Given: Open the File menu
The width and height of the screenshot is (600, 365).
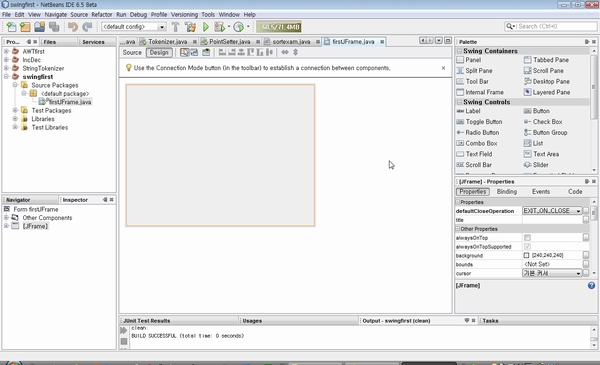Looking at the screenshot, I should tap(6, 15).
